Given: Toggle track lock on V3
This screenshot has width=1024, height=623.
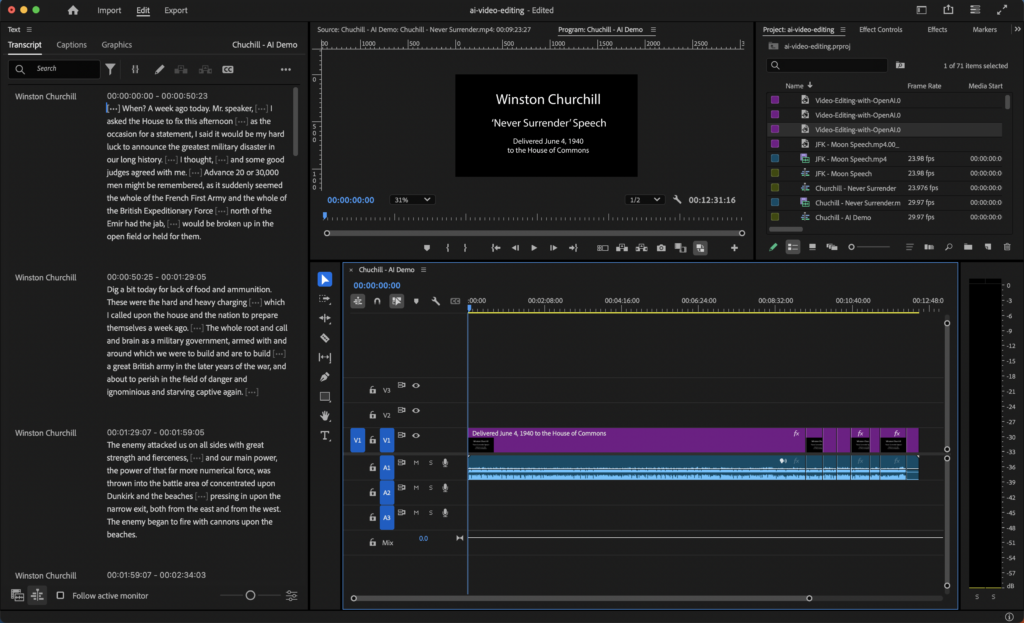Looking at the screenshot, I should click(x=372, y=390).
